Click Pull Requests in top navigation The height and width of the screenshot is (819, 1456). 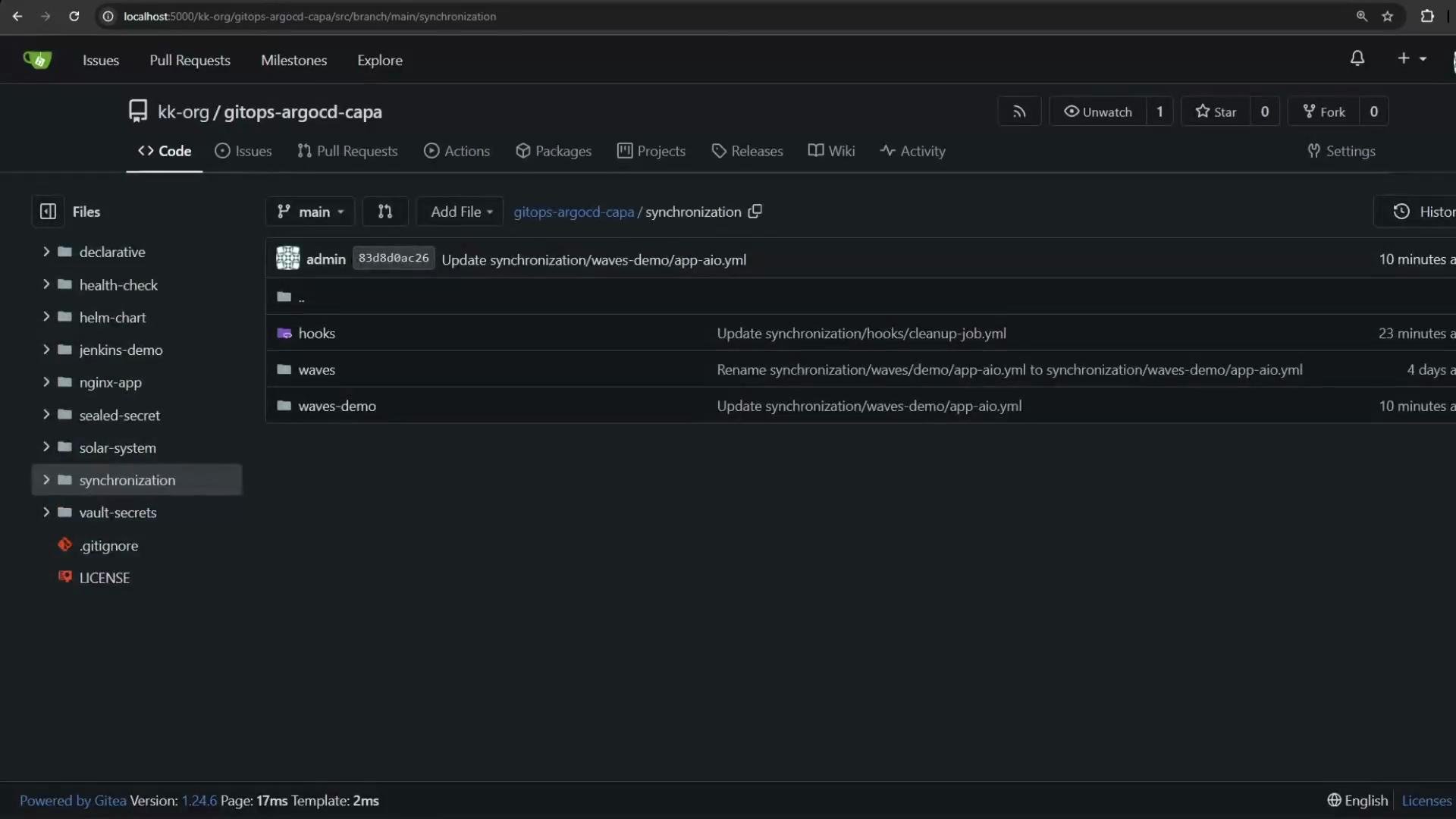point(190,60)
